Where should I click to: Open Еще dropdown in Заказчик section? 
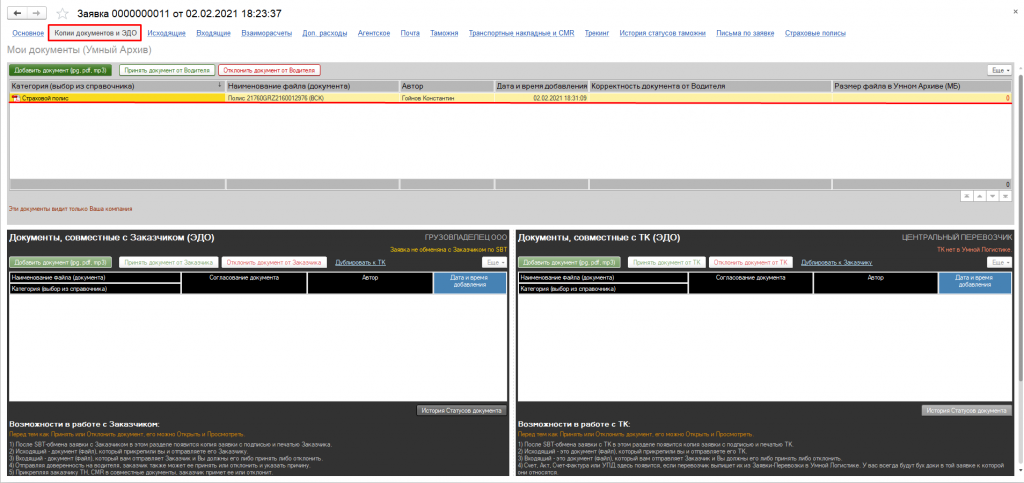[494, 262]
